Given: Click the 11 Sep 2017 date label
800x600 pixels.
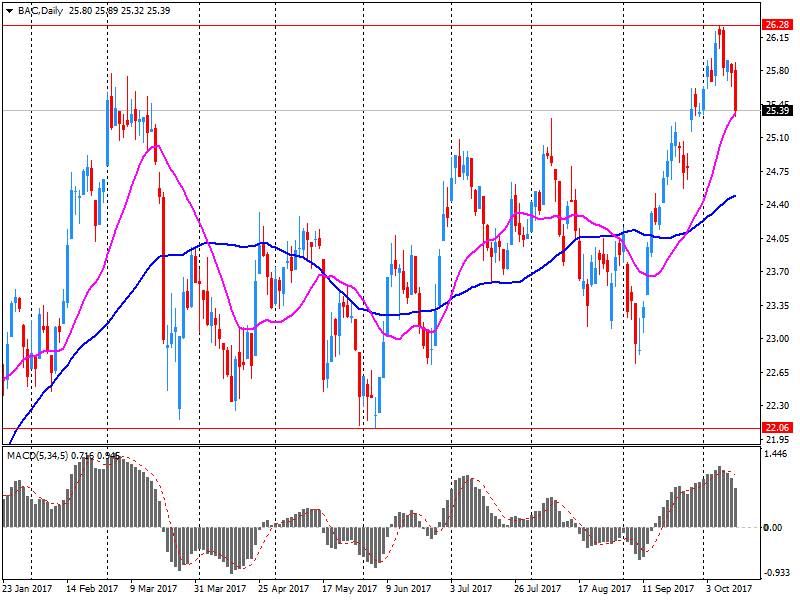Looking at the screenshot, I should [668, 589].
